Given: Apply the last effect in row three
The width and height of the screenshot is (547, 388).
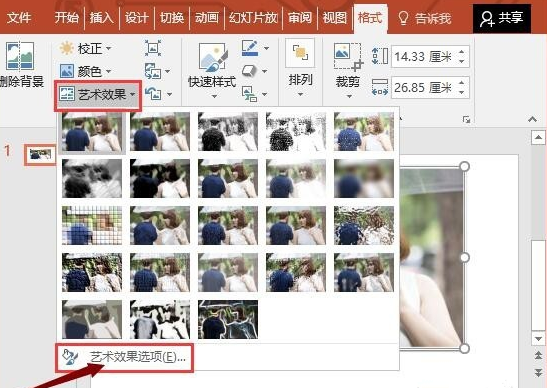Looking at the screenshot, I should click(x=364, y=225).
